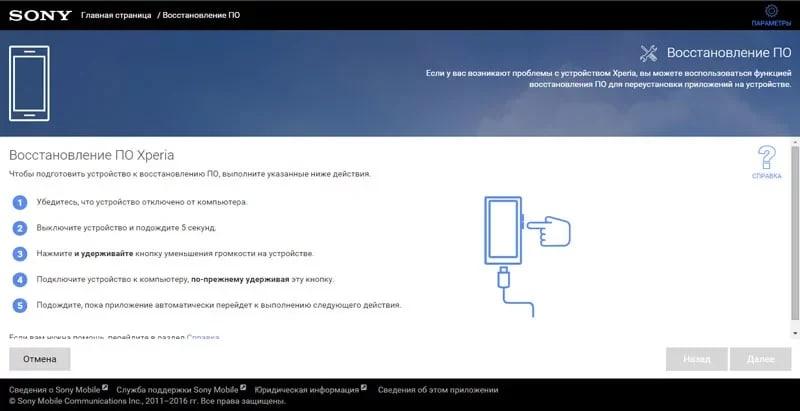
Task: Click external link icon next to Служба поддержки
Action: click(x=243, y=388)
